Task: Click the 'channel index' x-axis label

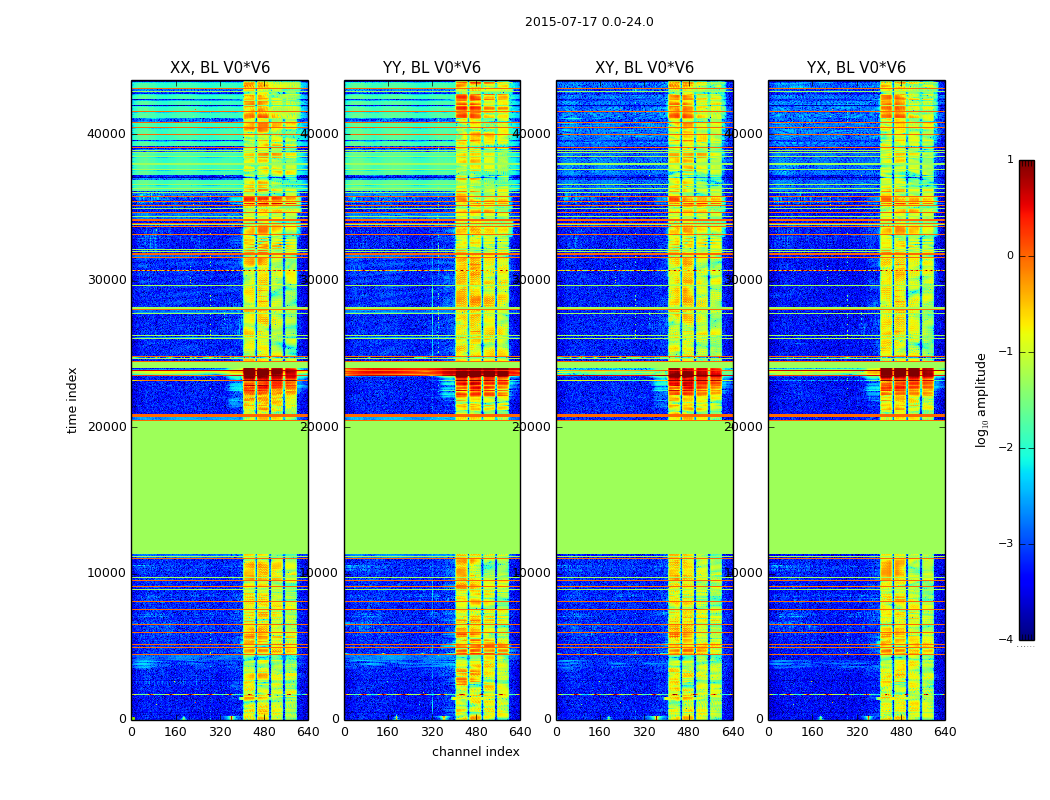Action: [x=475, y=752]
